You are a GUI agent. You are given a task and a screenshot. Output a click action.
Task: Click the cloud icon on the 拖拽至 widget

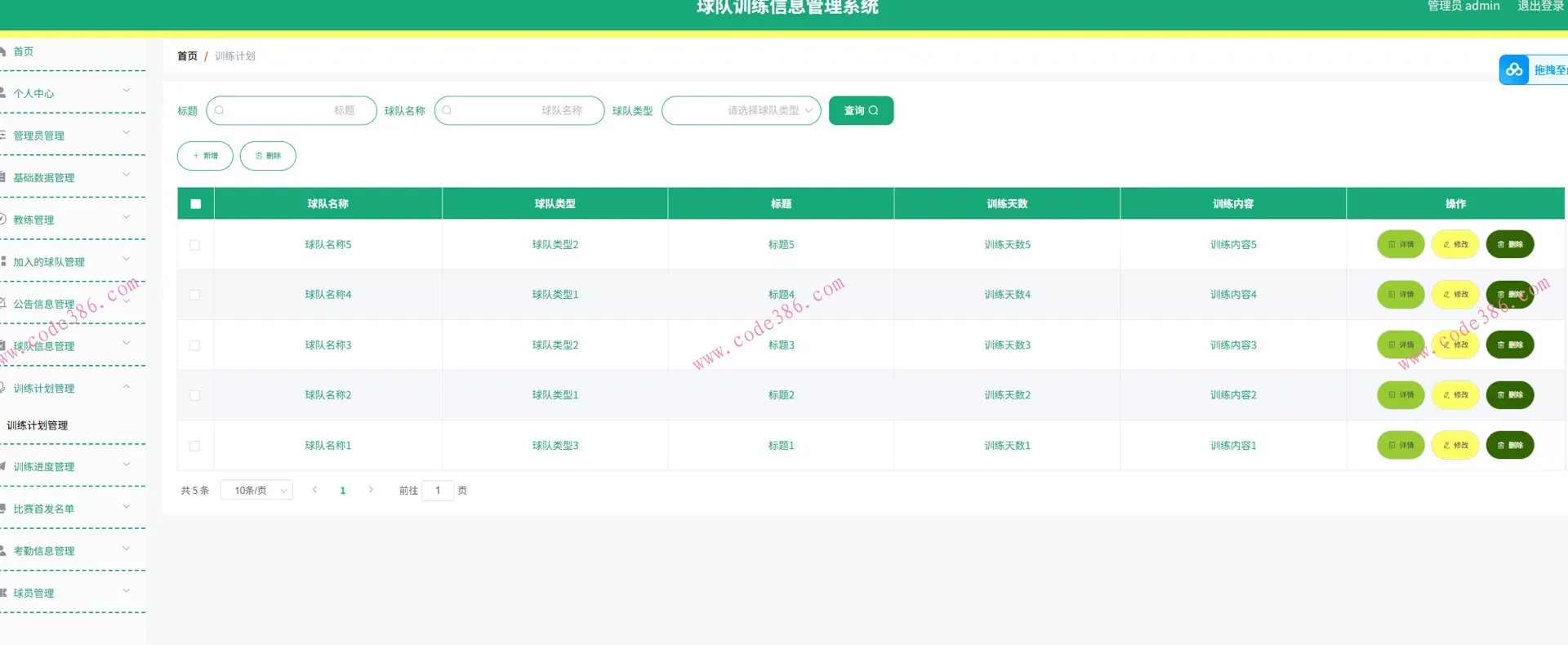pos(1514,70)
